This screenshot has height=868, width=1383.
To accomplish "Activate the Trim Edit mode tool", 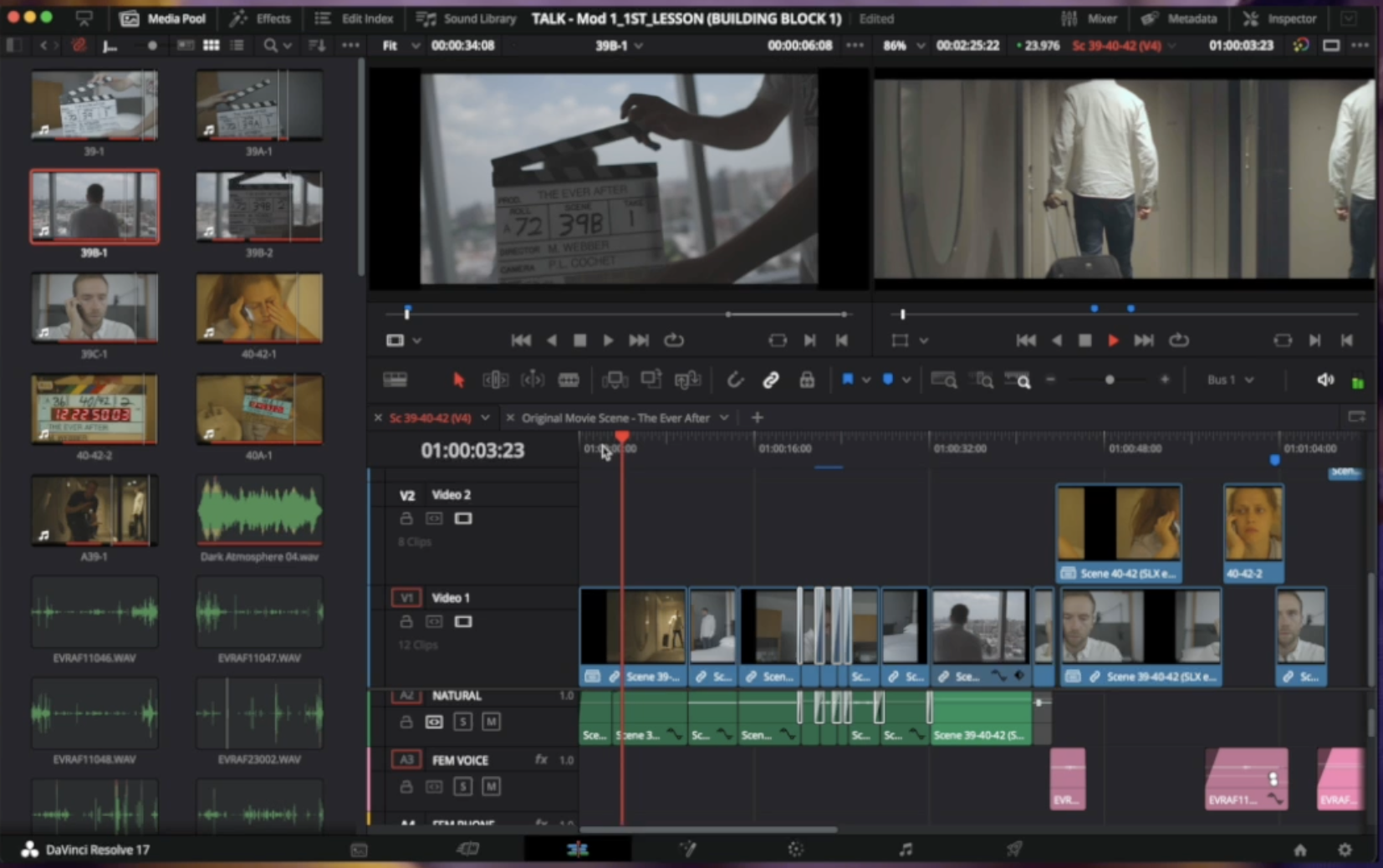I will [495, 380].
